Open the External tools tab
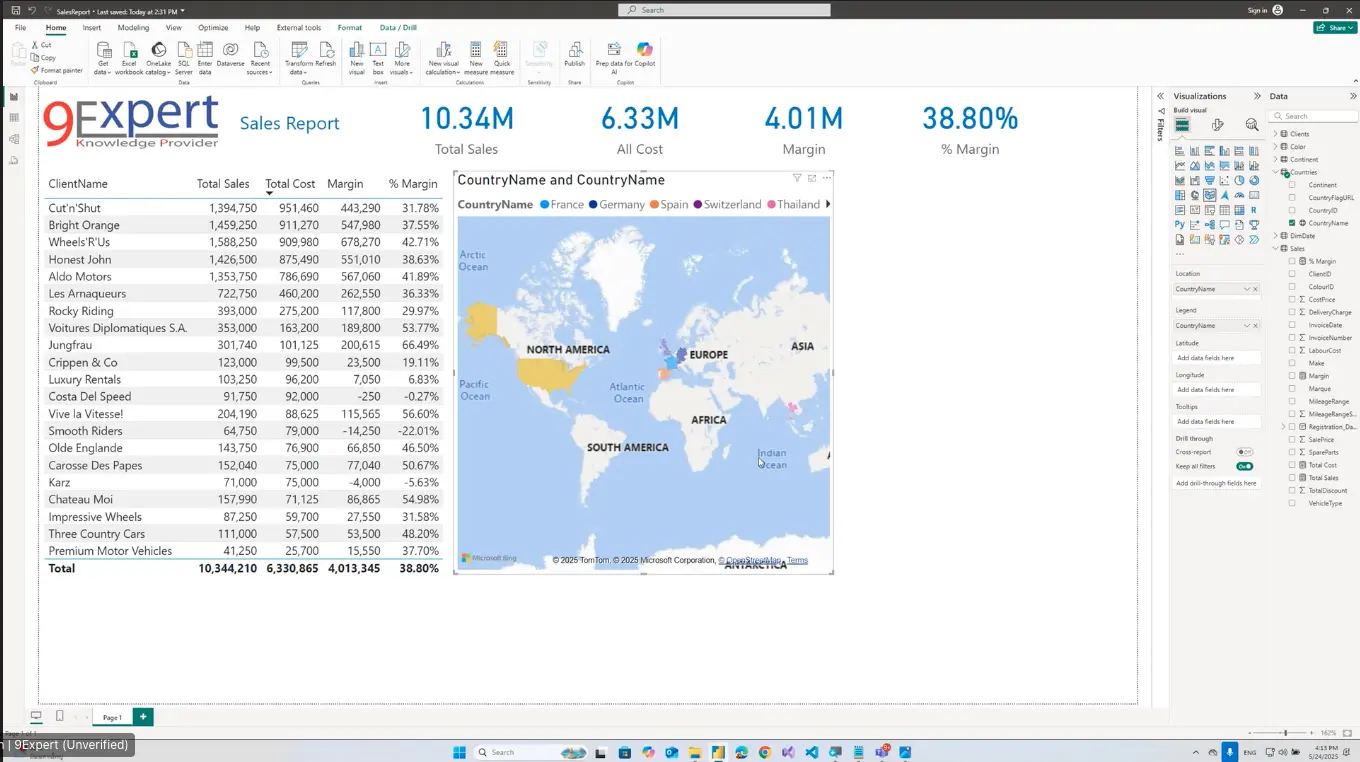Viewport: 1360px width, 762px height. [299, 28]
